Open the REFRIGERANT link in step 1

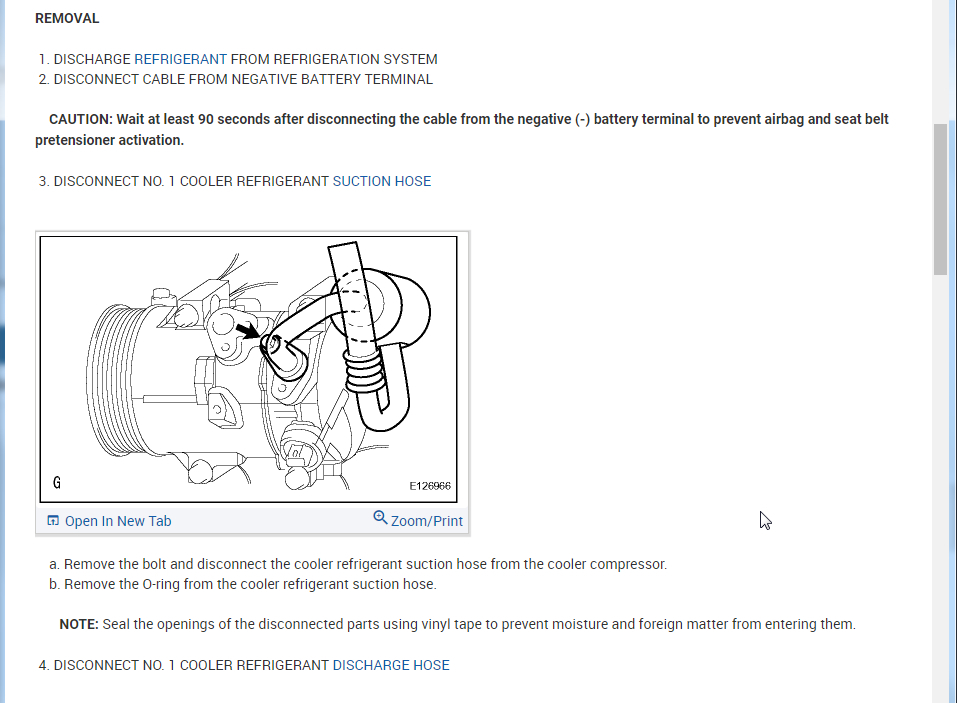(180, 59)
